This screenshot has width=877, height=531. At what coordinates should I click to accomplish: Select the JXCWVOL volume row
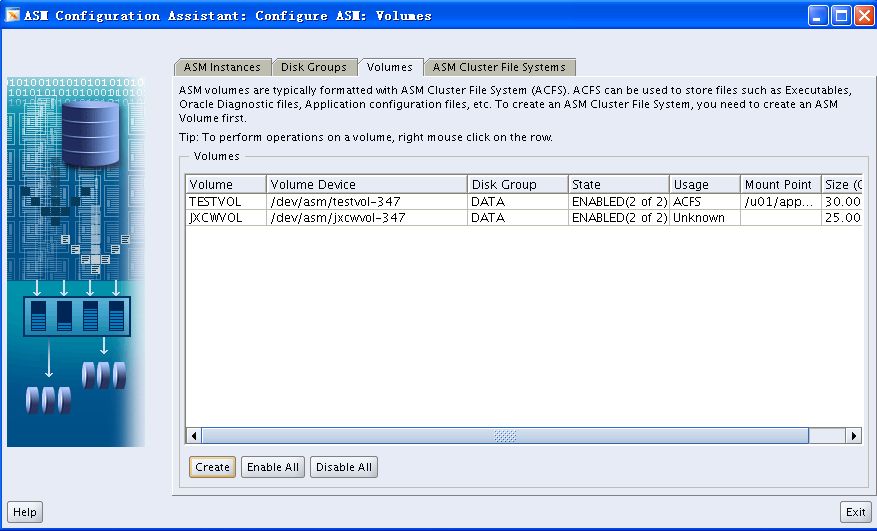pos(524,218)
